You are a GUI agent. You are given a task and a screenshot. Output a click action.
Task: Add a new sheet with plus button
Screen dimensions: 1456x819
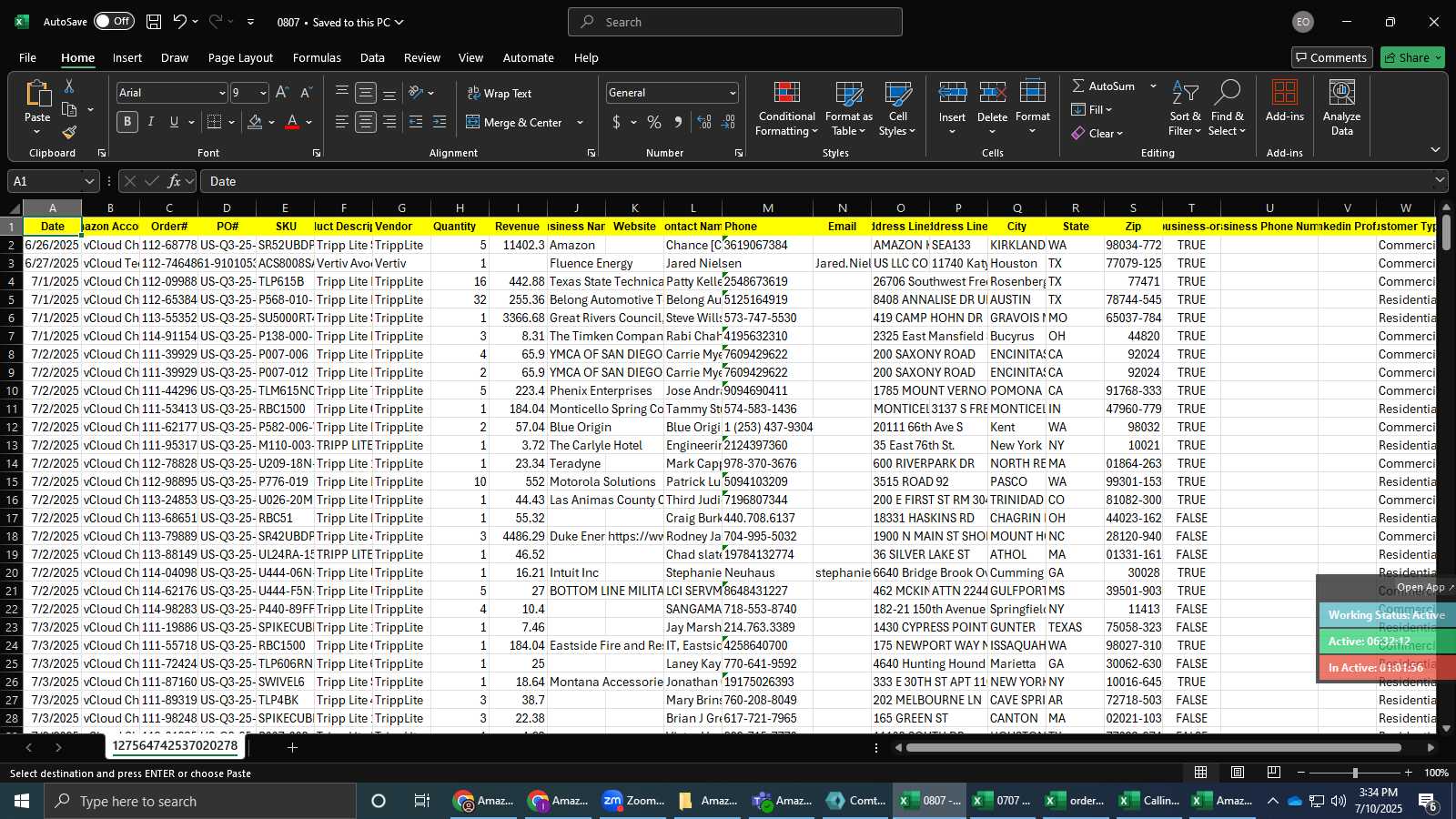click(x=292, y=747)
